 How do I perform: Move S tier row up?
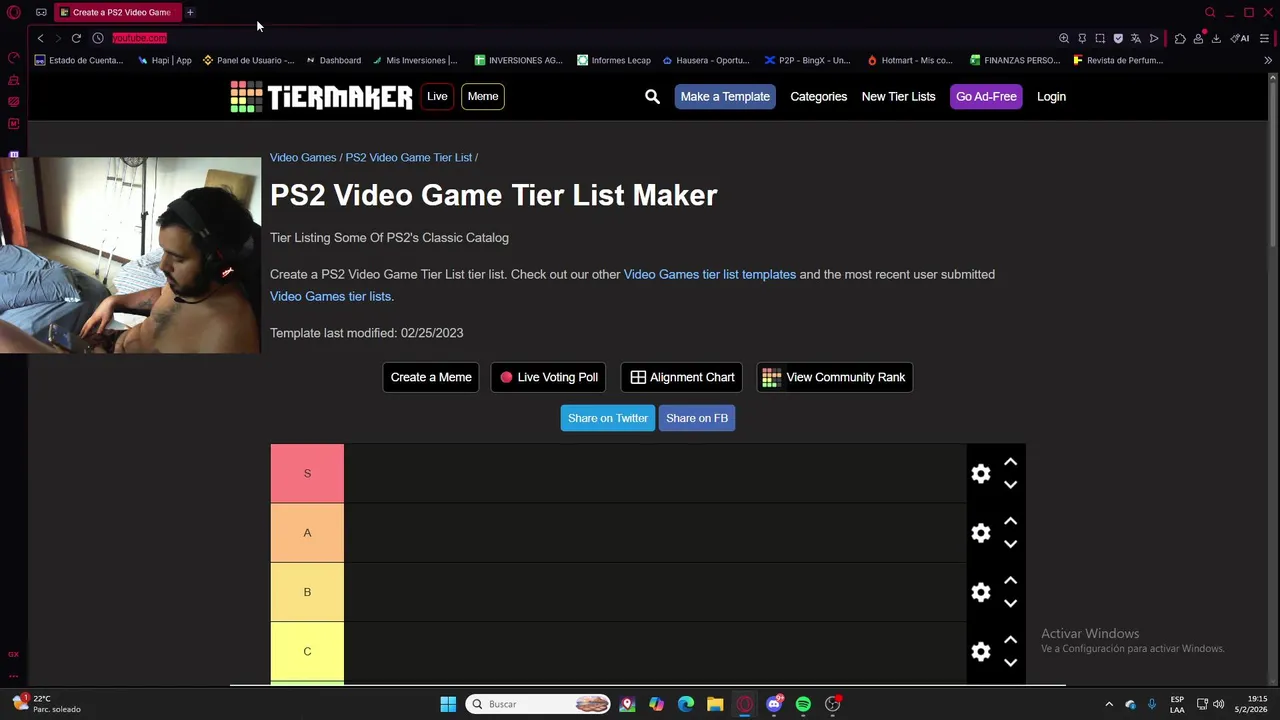[x=1010, y=462]
